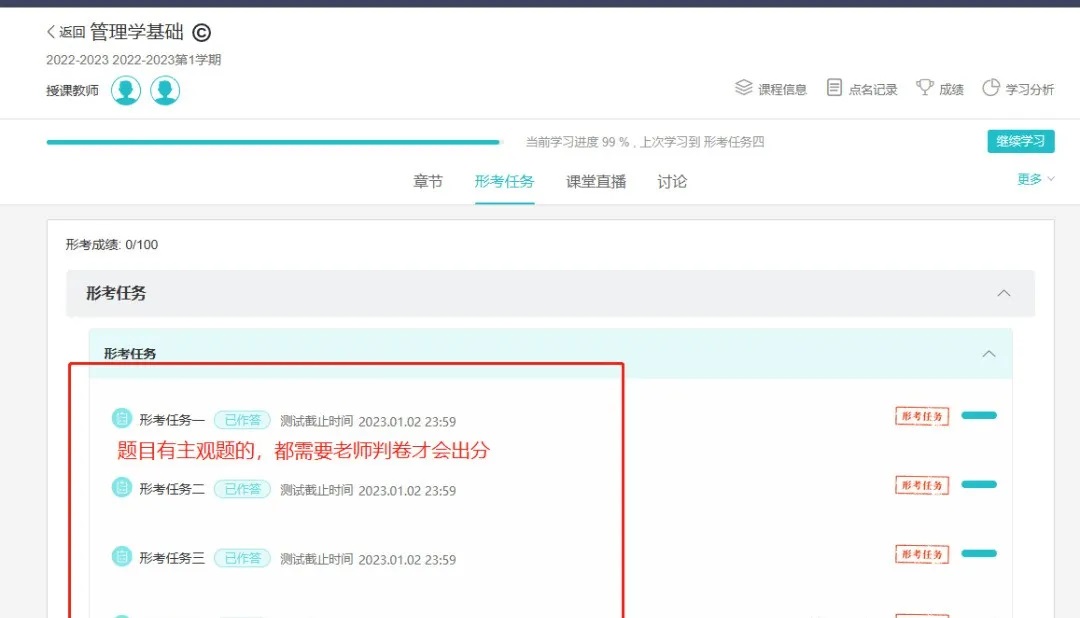This screenshot has height=618, width=1080.
Task: Click the 形考任务一 document icon
Action: click(x=122, y=419)
